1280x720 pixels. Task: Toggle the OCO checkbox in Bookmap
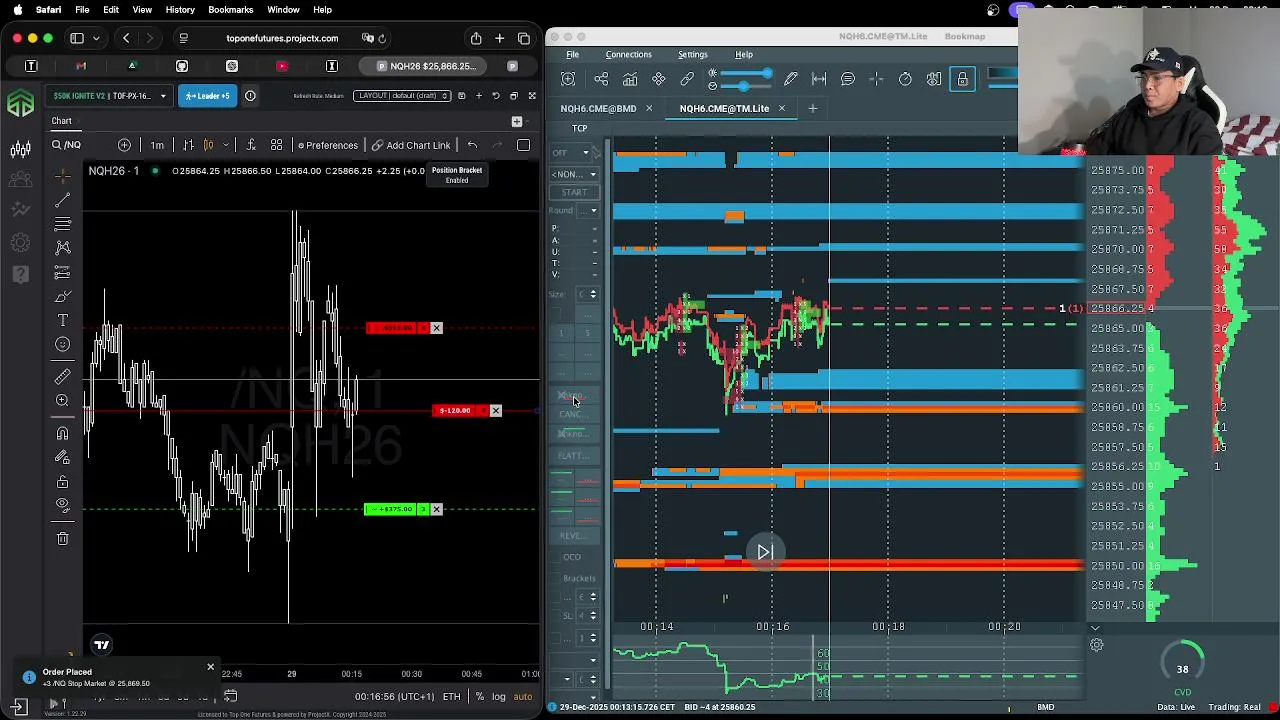tap(556, 557)
